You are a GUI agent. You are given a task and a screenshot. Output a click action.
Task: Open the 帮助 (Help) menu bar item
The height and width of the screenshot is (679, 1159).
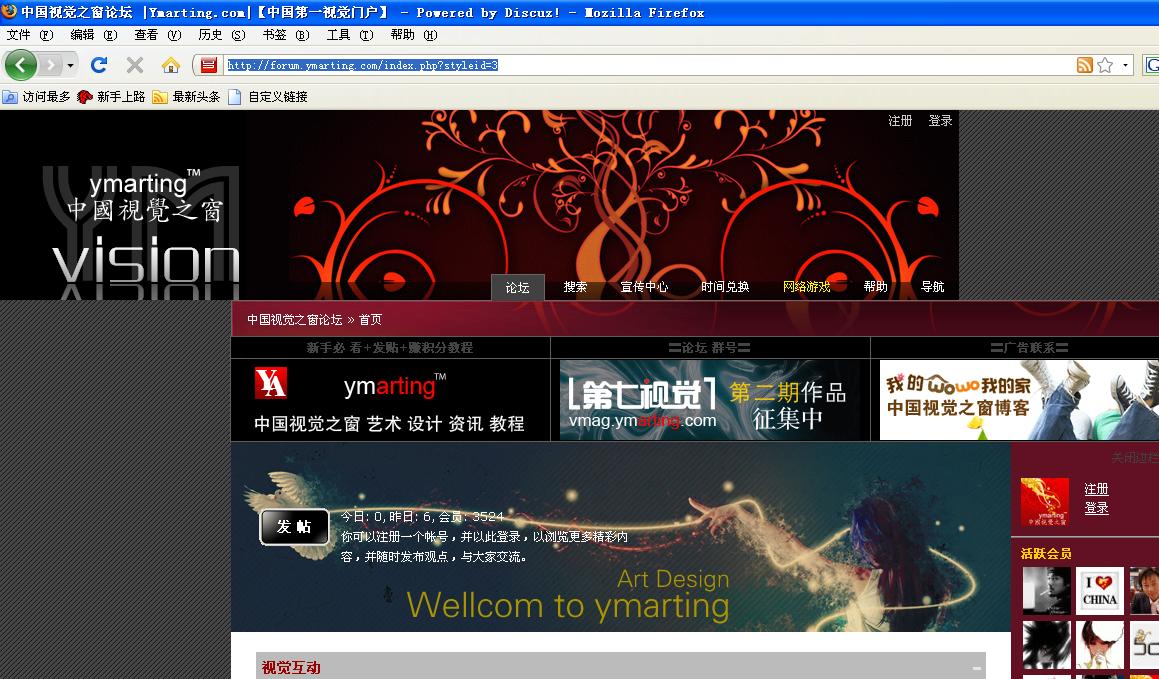[414, 35]
